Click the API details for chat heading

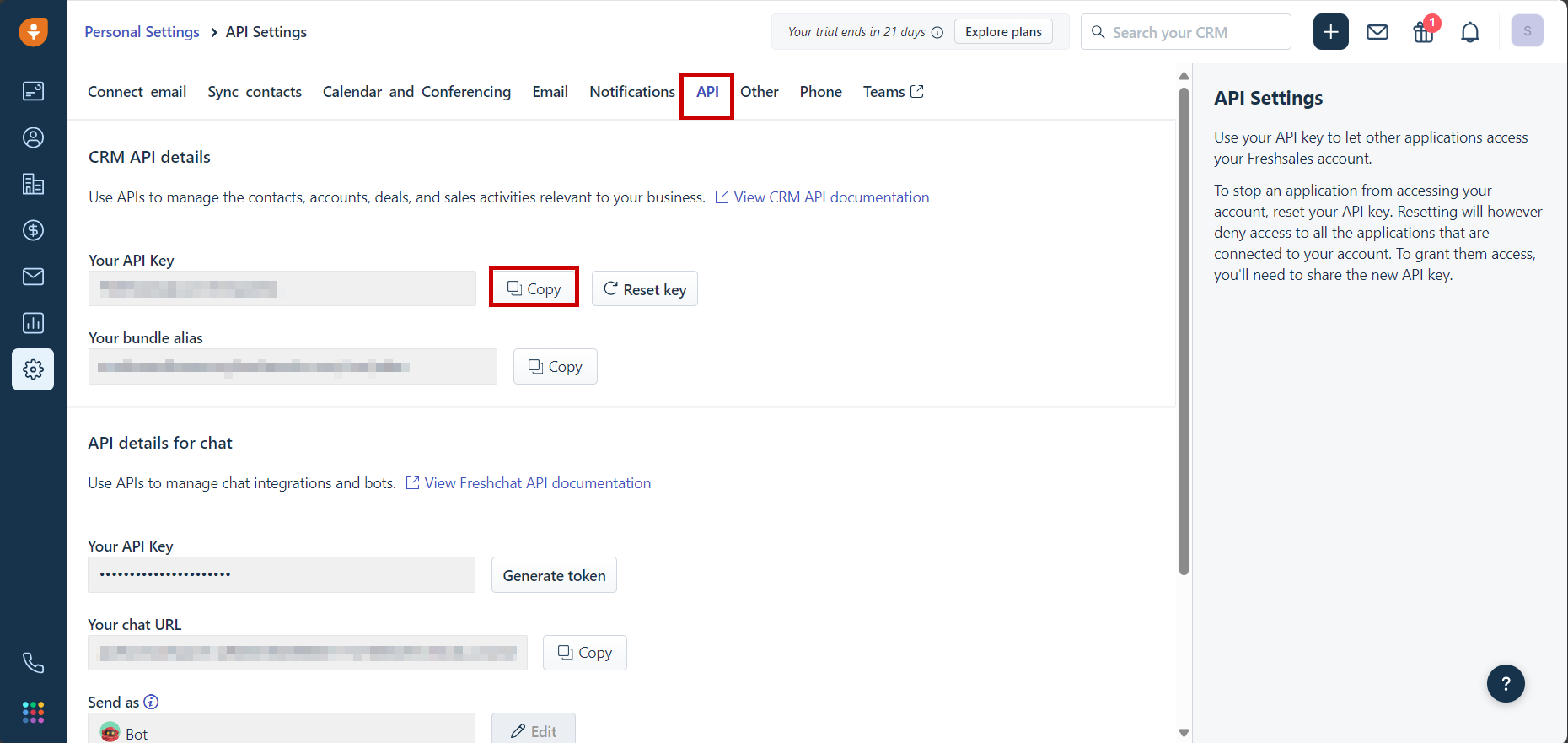pos(160,443)
